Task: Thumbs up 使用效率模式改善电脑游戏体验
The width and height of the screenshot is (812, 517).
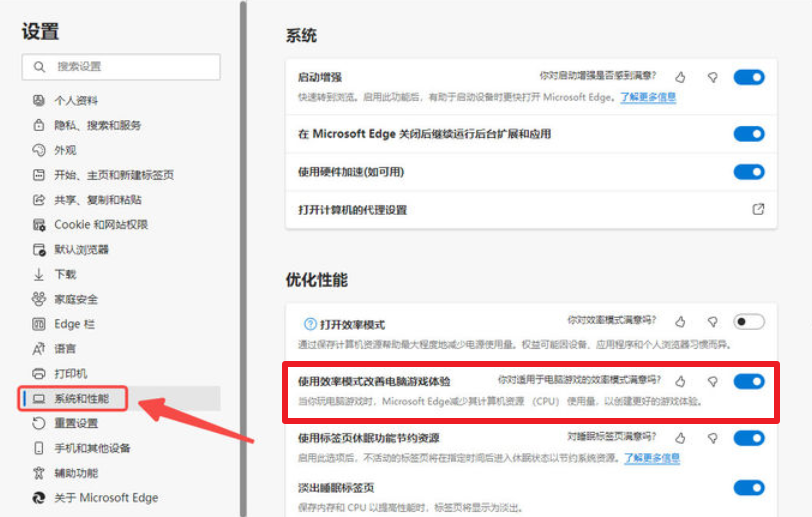Action: pos(680,381)
